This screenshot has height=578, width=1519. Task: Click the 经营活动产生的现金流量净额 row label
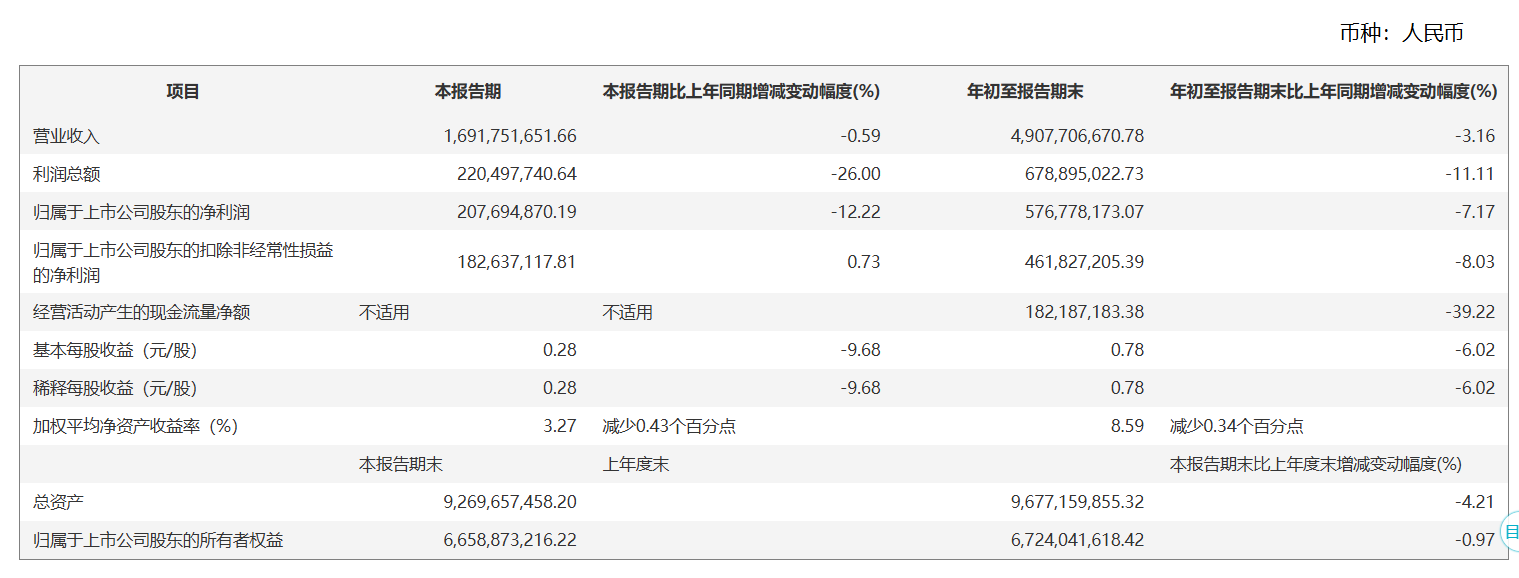click(141, 312)
